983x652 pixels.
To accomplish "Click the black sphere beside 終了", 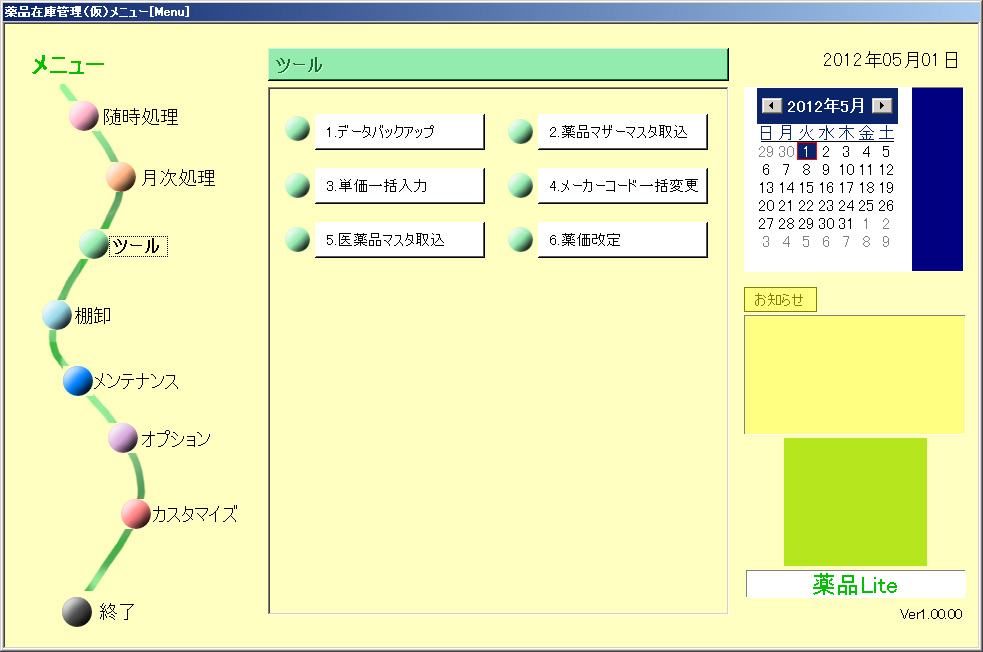I will point(77,611).
